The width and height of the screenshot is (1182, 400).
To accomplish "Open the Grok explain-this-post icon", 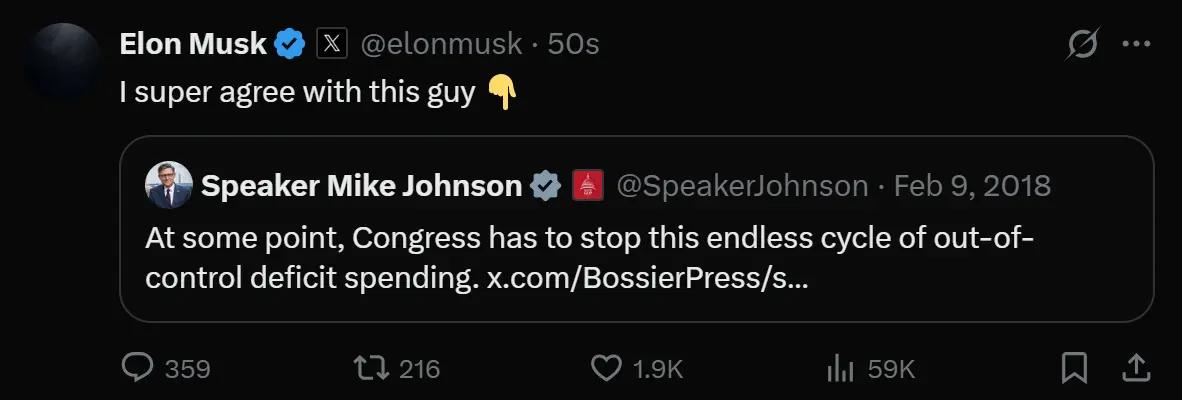I will (x=1084, y=44).
